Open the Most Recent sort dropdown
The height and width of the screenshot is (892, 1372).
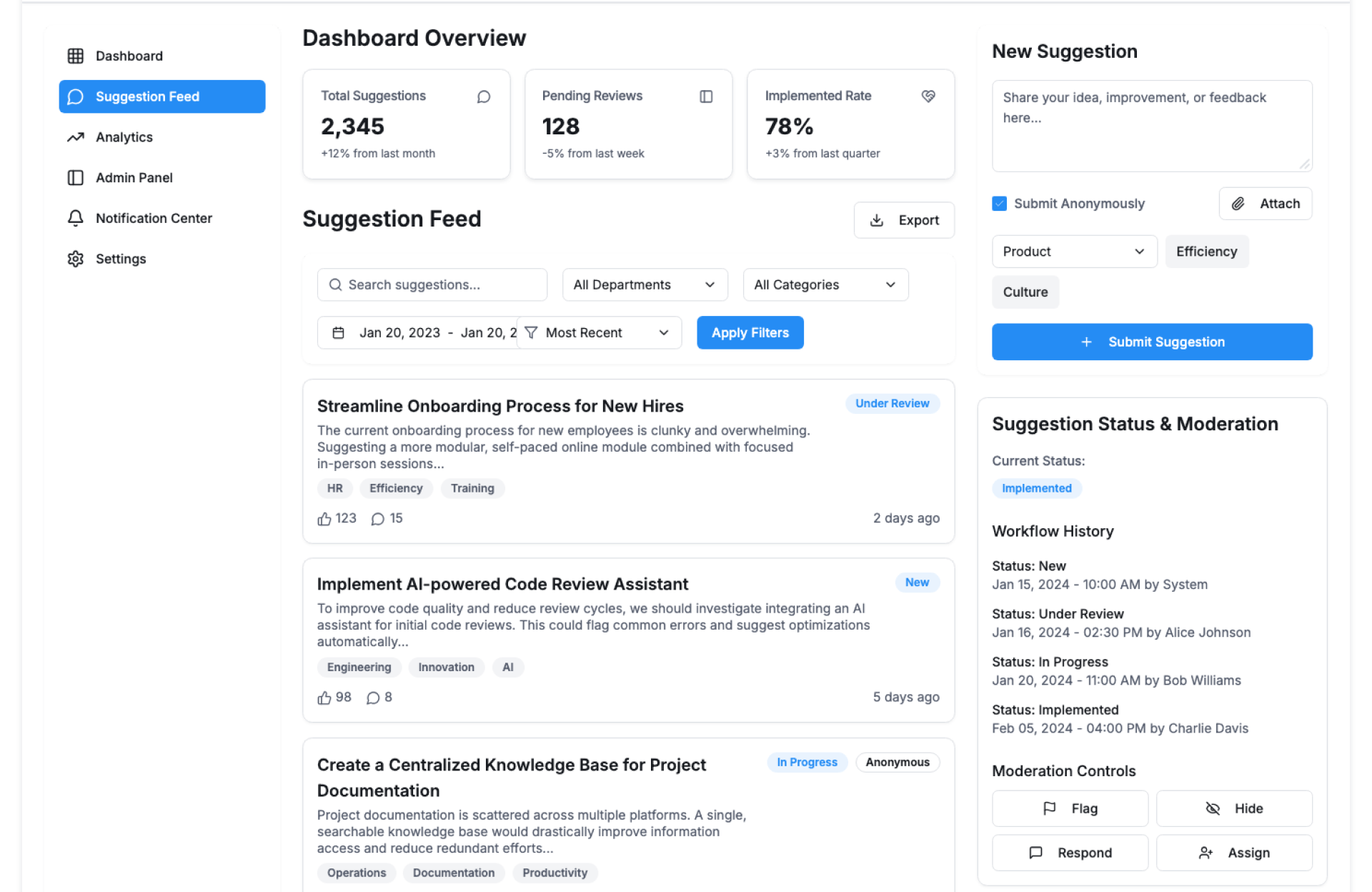[x=599, y=333]
